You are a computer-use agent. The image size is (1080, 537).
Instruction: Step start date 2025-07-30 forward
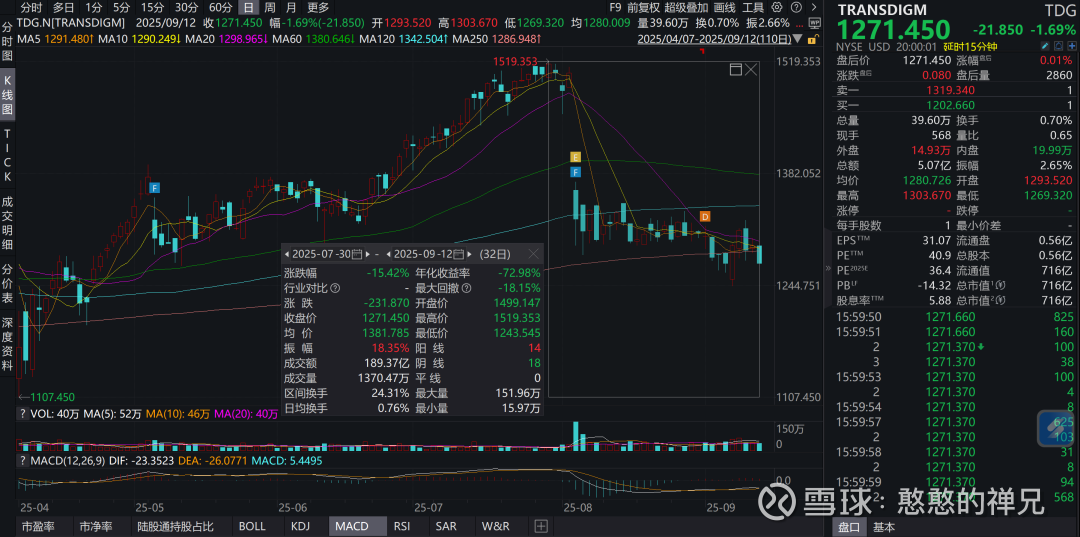pos(368,254)
